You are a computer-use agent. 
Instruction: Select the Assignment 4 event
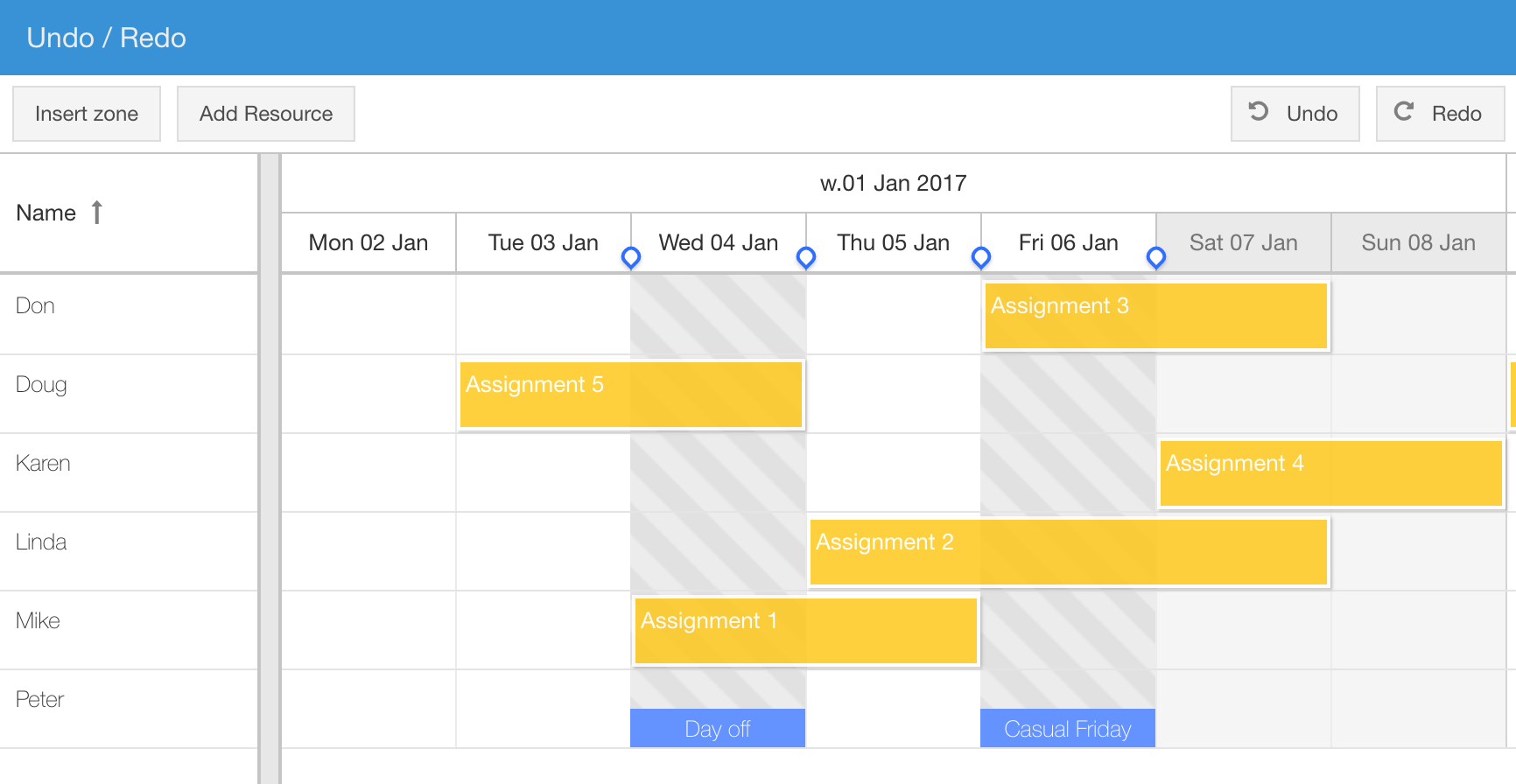(x=1330, y=472)
